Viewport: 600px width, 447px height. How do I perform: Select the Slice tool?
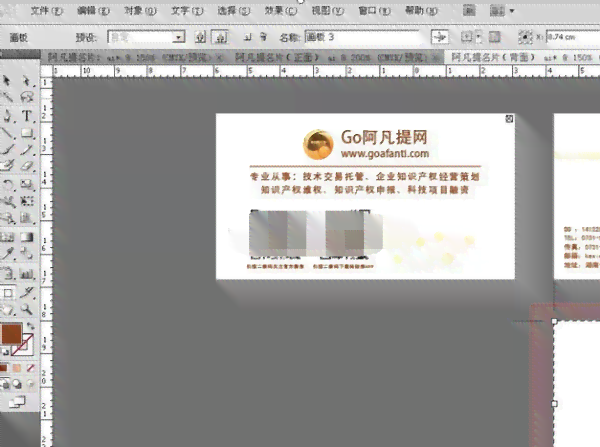click(x=26, y=293)
